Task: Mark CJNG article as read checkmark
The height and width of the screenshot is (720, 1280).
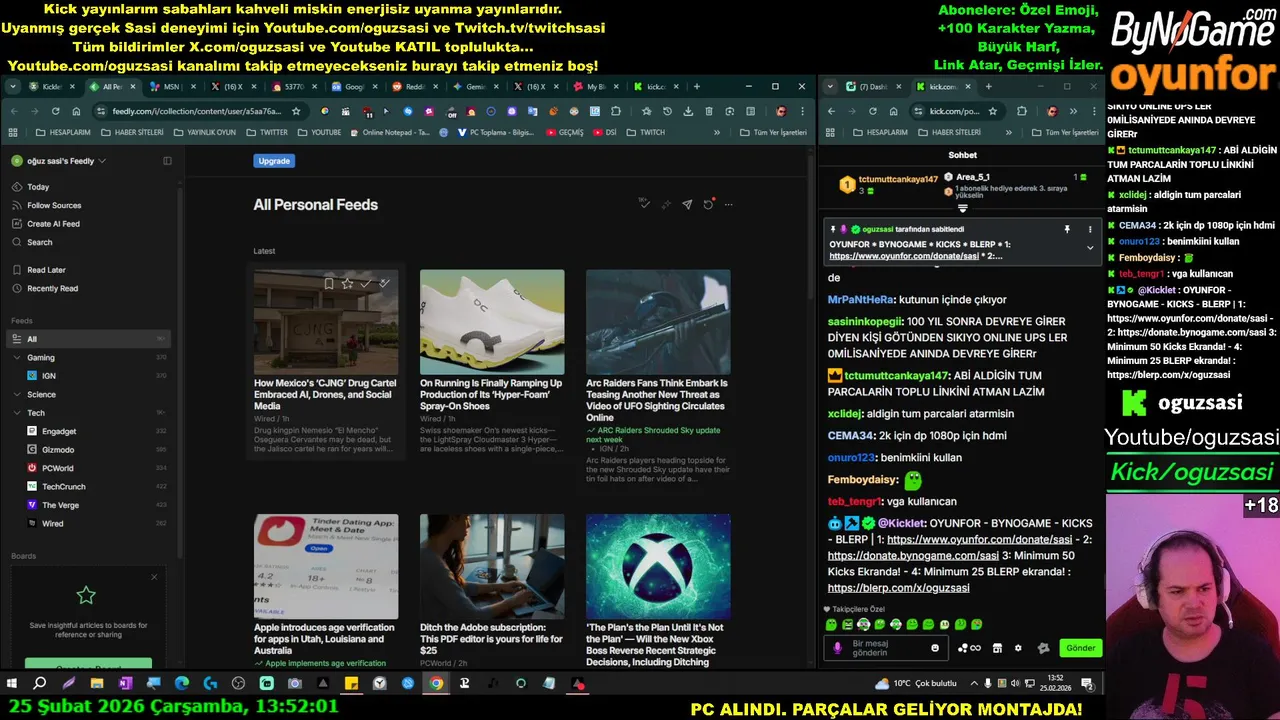Action: (365, 283)
